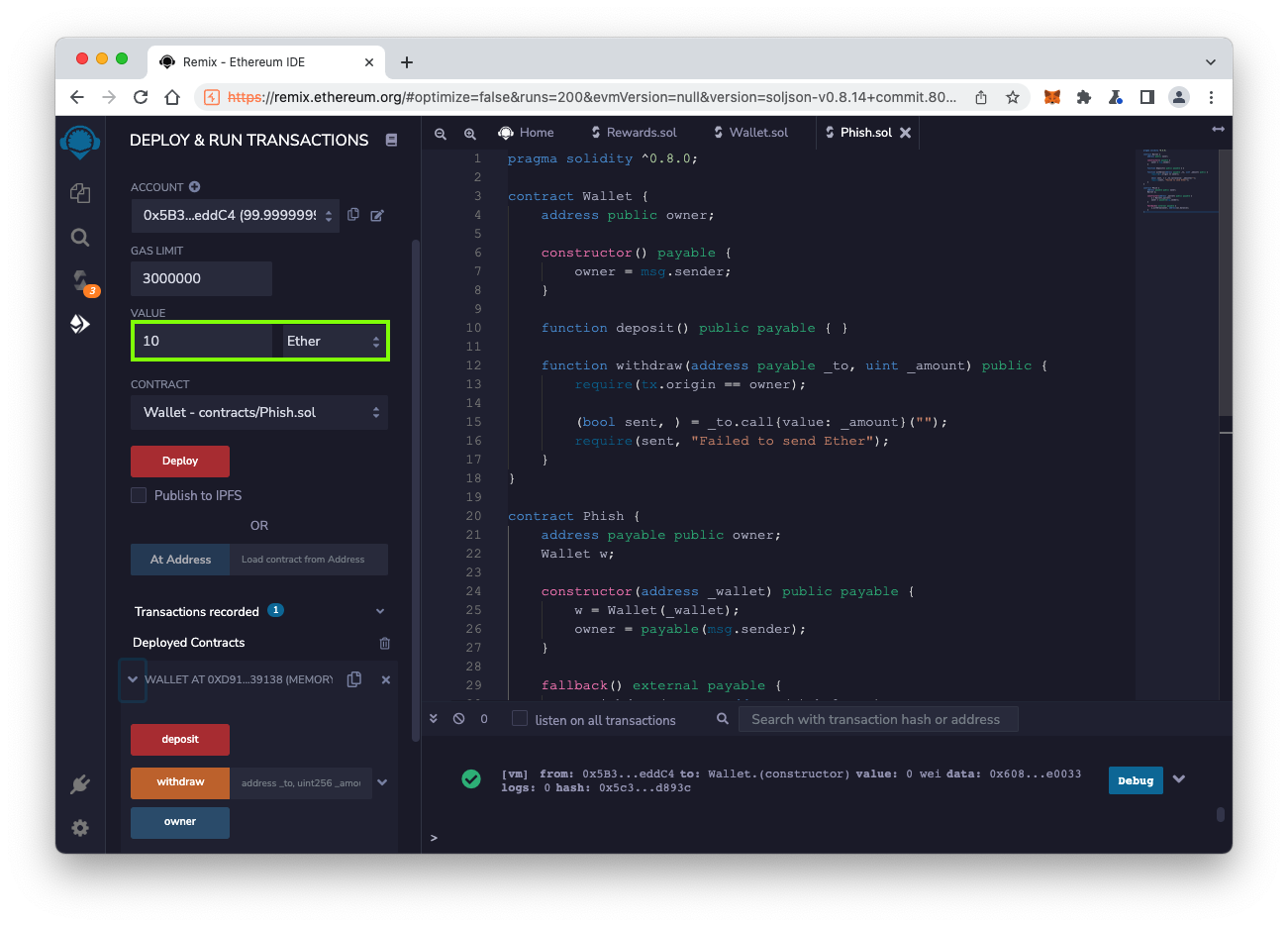Open the MetaMask fox extension
The image size is (1288, 927).
coord(1052,97)
